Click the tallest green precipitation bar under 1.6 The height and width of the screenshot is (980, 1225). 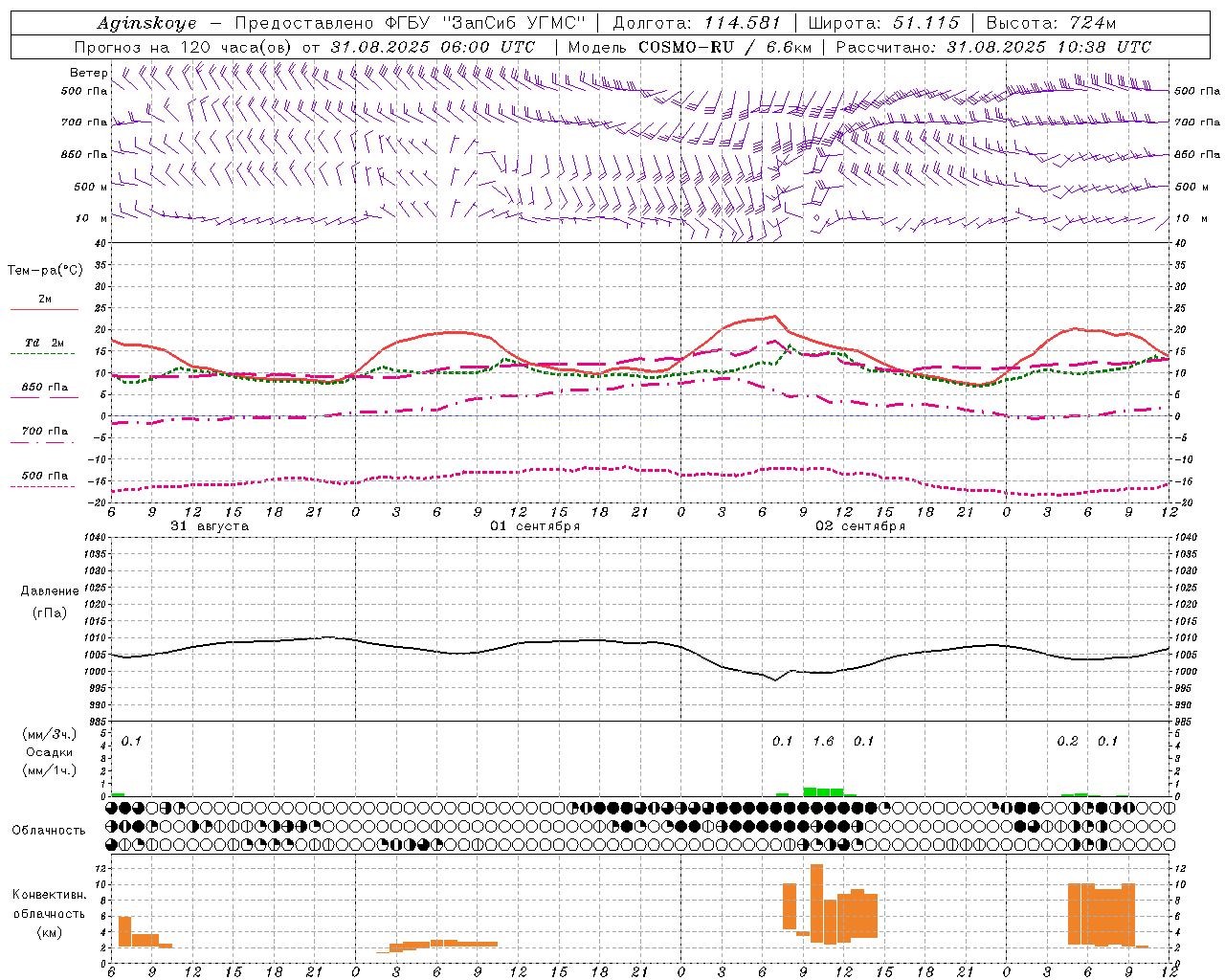coord(810,791)
